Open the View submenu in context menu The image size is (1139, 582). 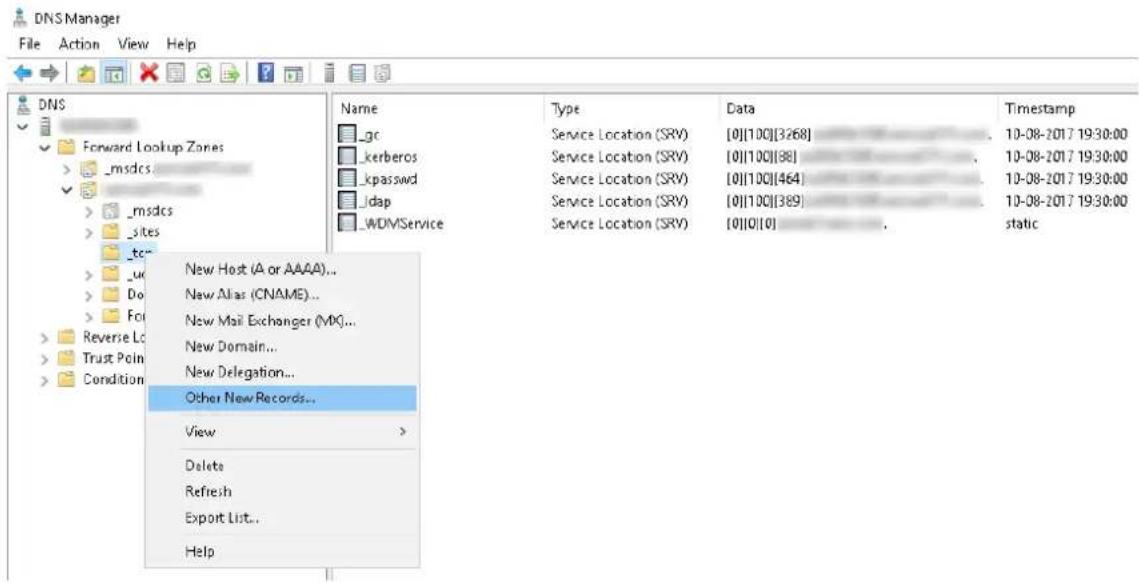282,432
